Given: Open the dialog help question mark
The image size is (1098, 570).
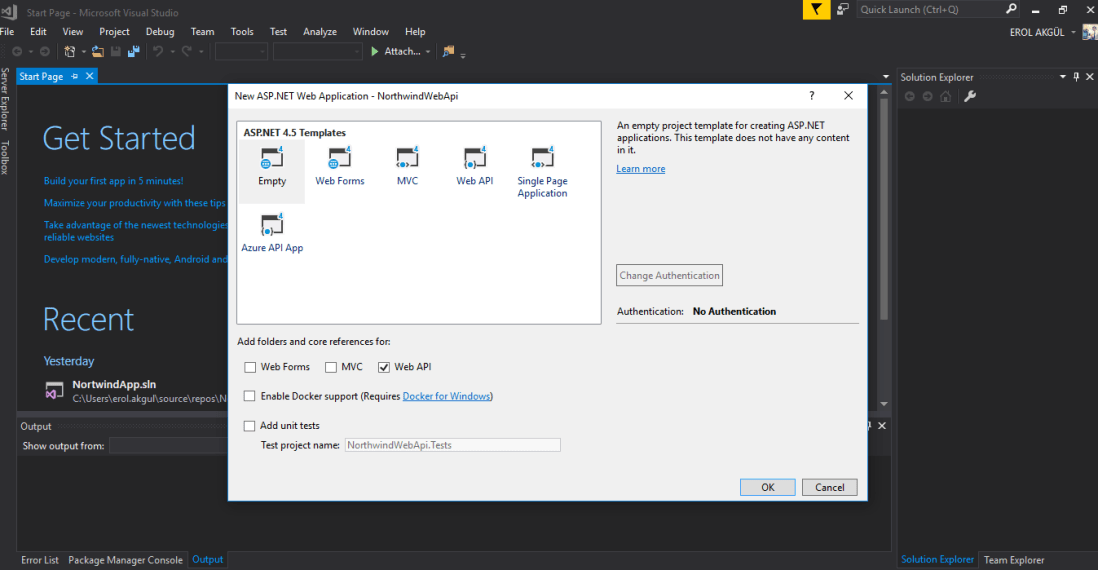Looking at the screenshot, I should point(812,96).
